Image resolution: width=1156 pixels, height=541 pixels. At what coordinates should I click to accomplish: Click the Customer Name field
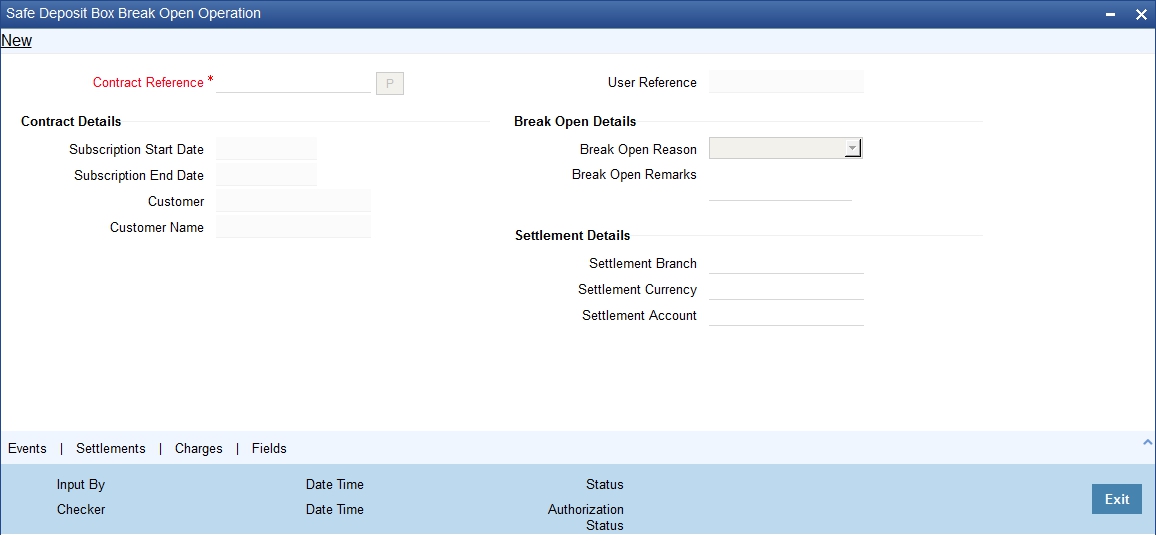click(x=293, y=227)
